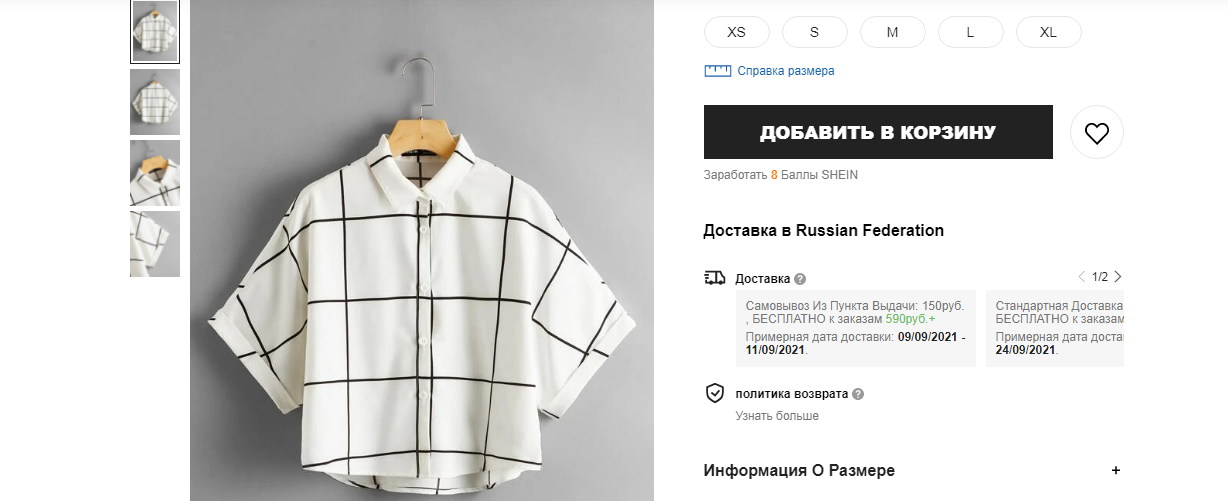1228x501 pixels.
Task: Open help icon next to Доставка
Action: 800,279
